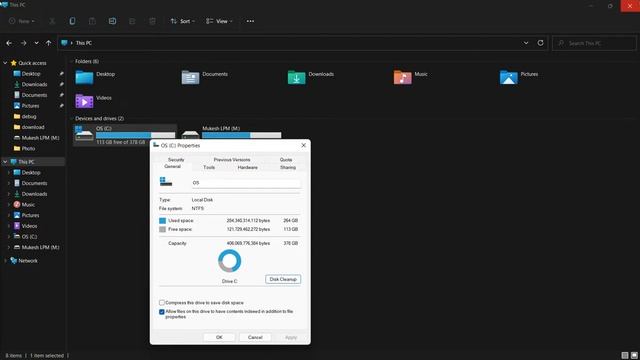640x360 pixels.
Task: Open the See more ellipsis menu
Action: click(250, 21)
